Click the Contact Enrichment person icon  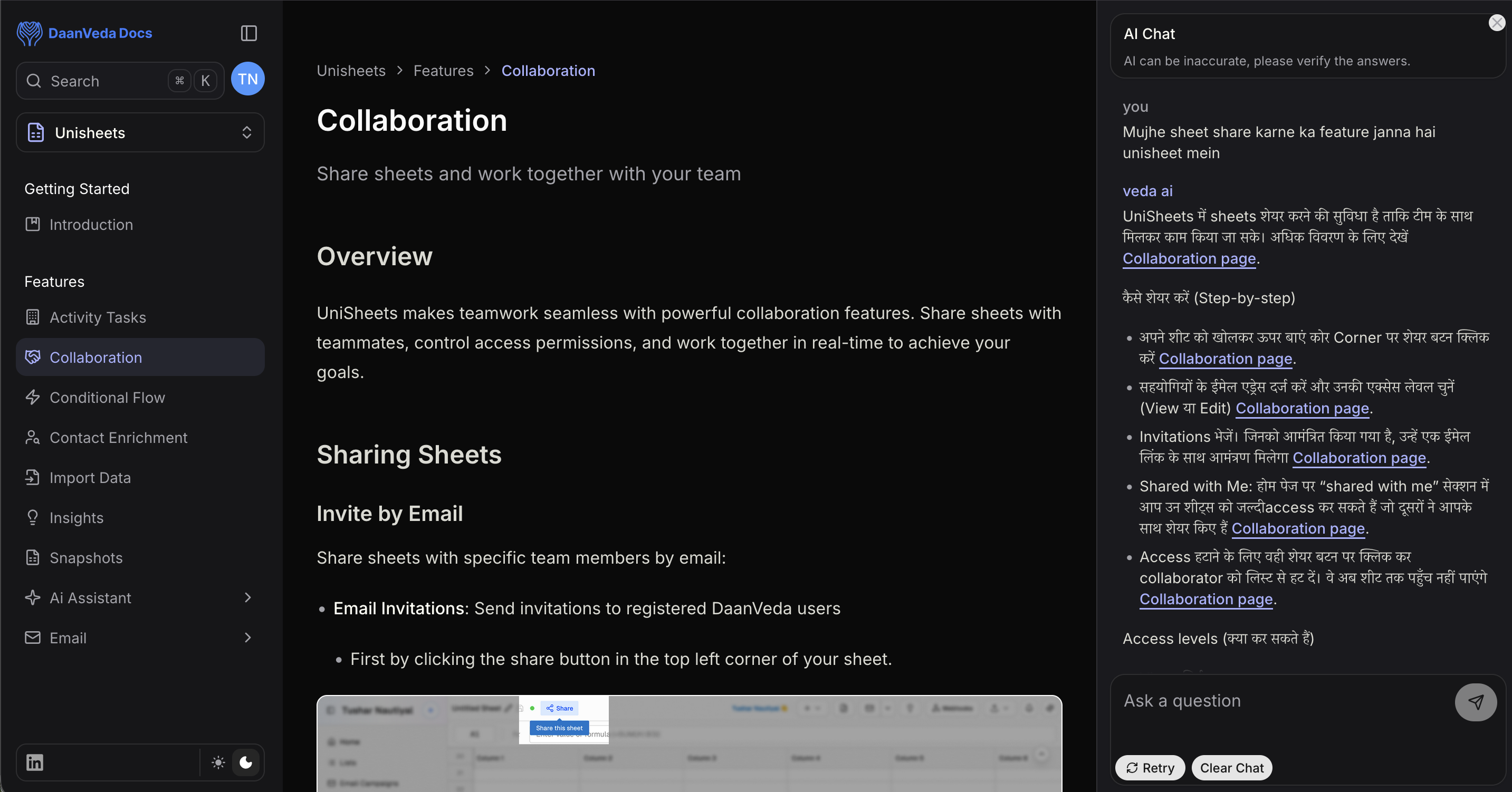click(33, 437)
